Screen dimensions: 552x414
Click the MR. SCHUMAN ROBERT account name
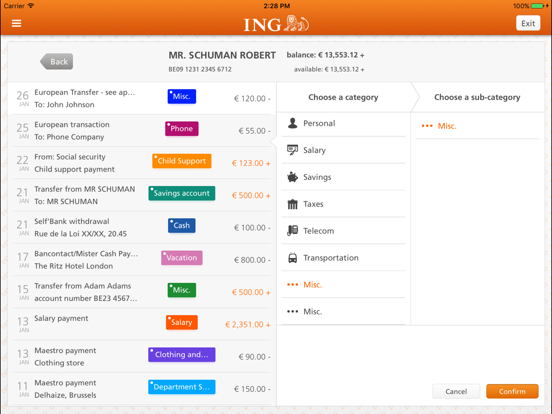[x=222, y=55]
